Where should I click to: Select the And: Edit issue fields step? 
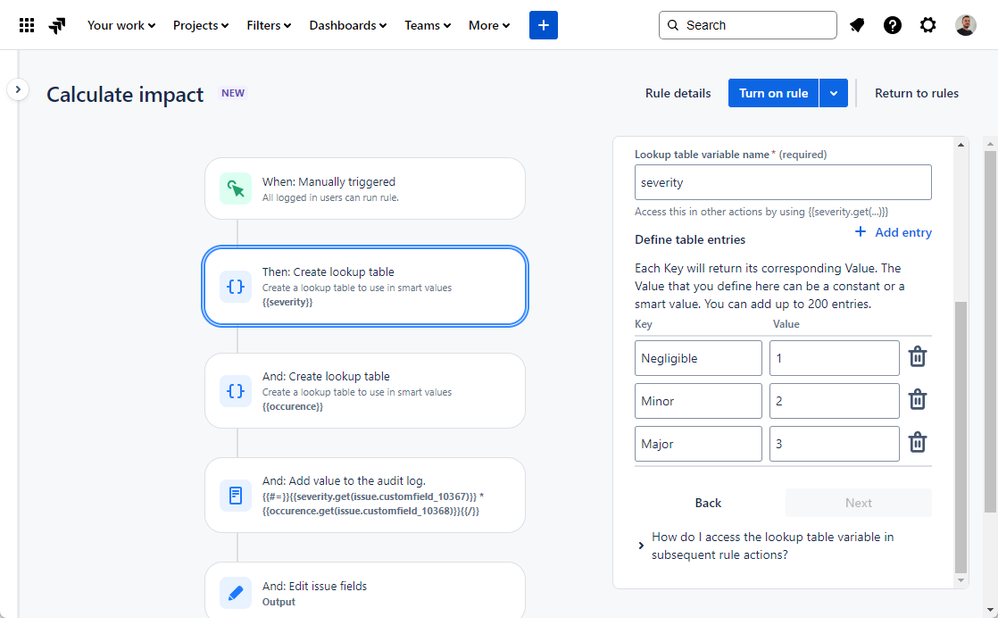pos(365,590)
